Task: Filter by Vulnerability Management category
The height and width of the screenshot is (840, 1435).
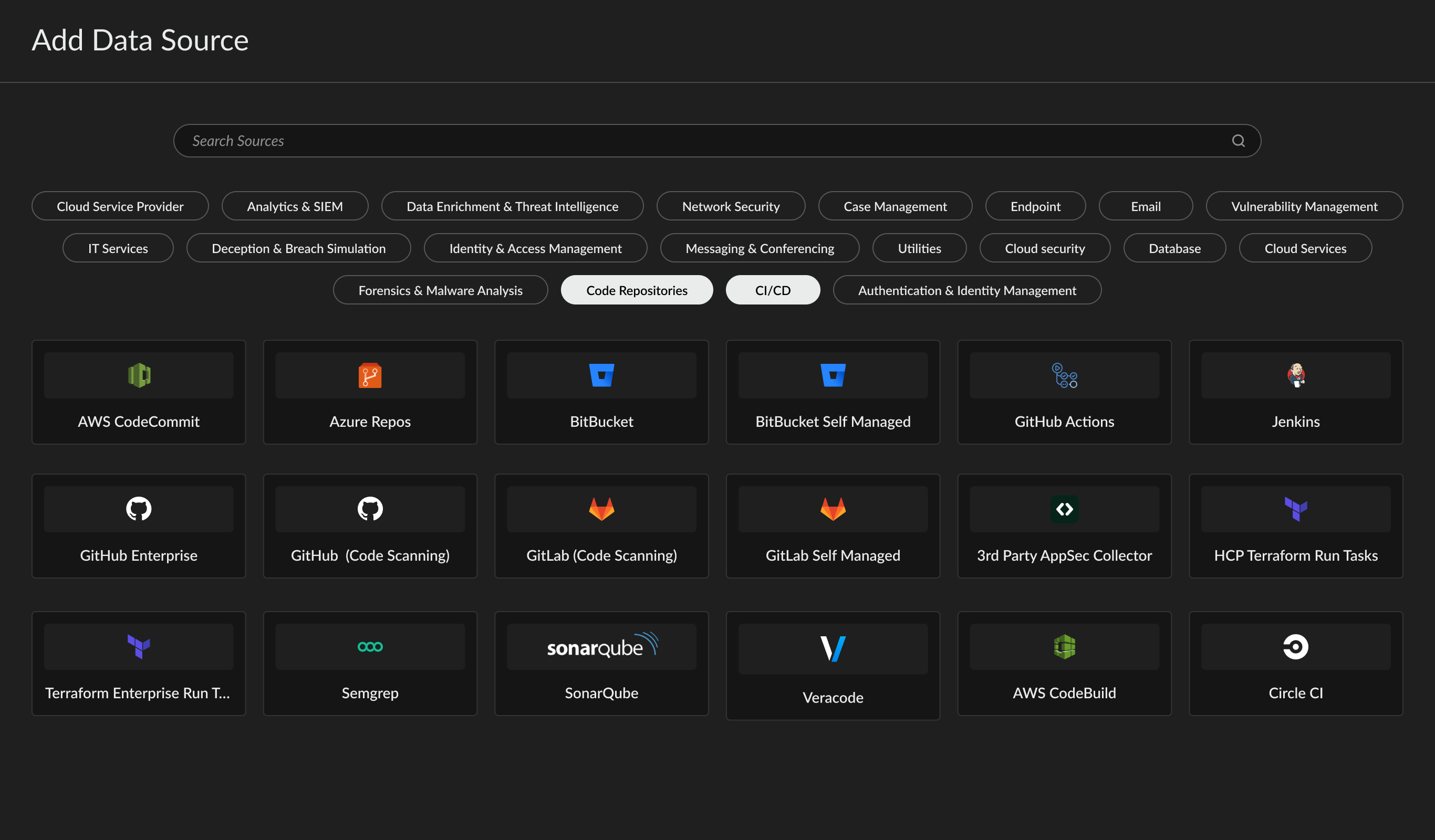Action: [1304, 206]
